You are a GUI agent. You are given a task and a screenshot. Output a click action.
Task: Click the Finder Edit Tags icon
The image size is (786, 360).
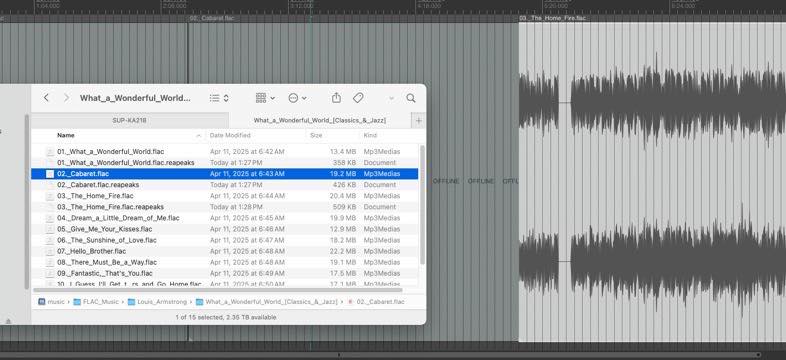358,98
